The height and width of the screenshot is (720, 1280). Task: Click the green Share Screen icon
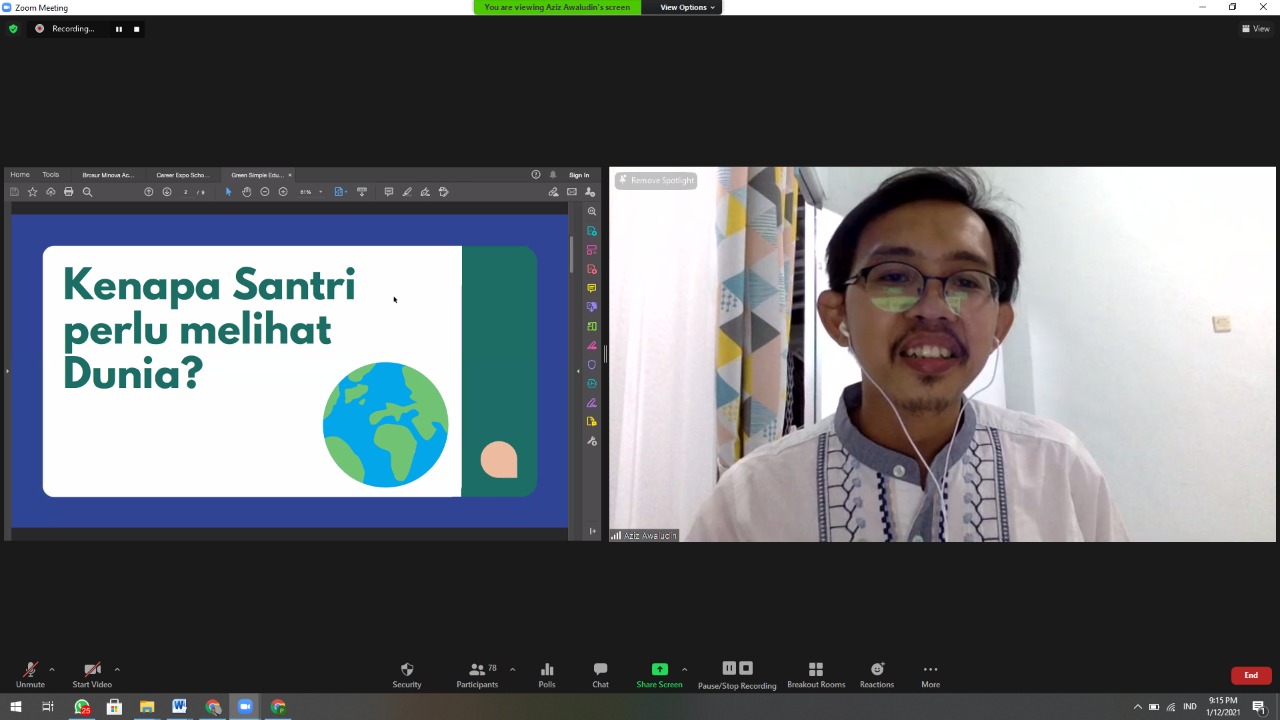(x=659, y=669)
